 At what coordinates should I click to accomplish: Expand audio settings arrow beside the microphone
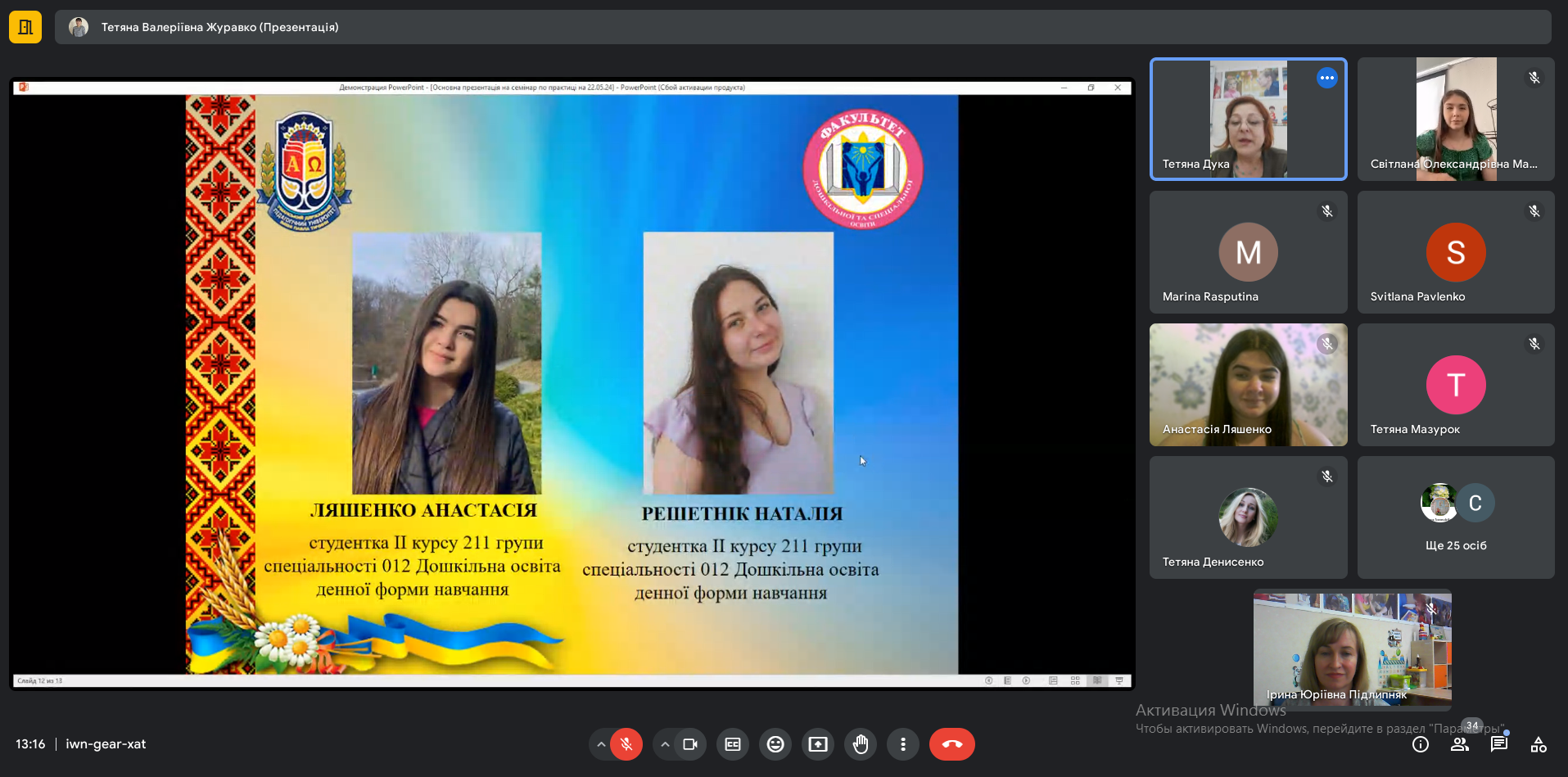tap(601, 744)
